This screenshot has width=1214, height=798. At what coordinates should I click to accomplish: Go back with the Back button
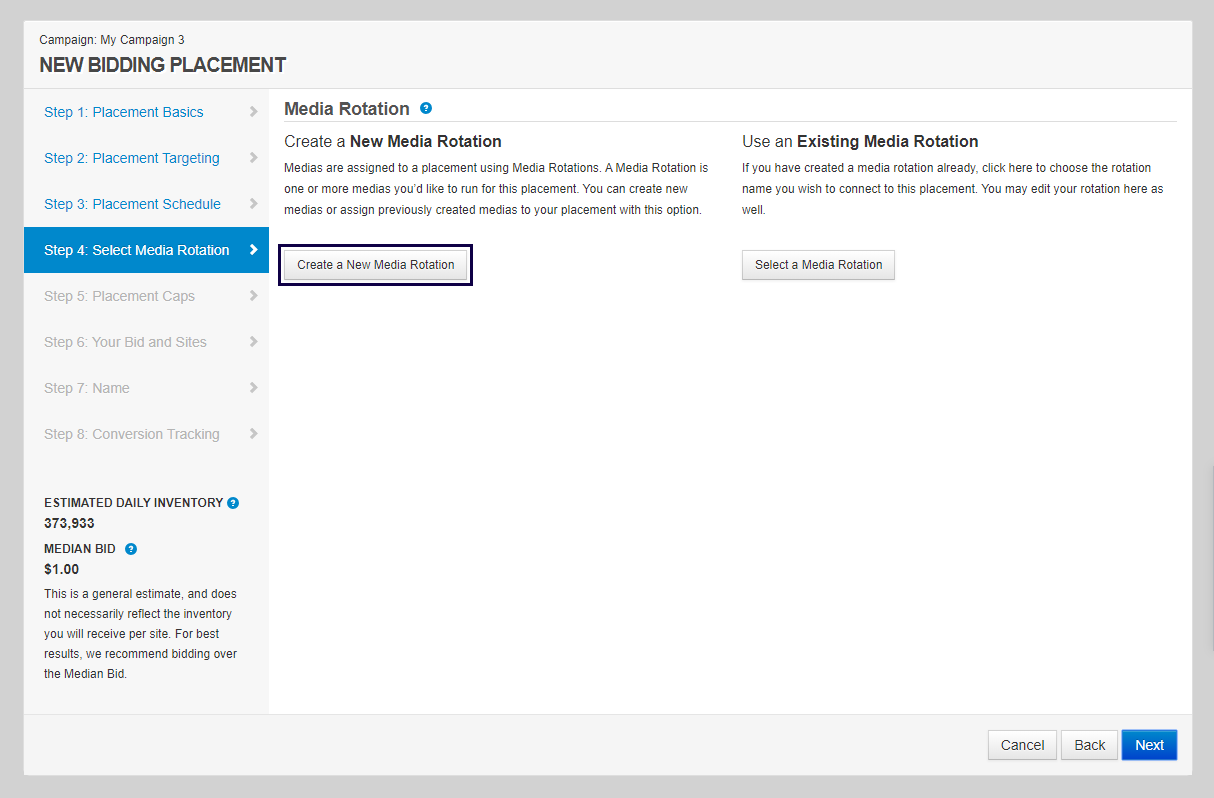click(1089, 745)
